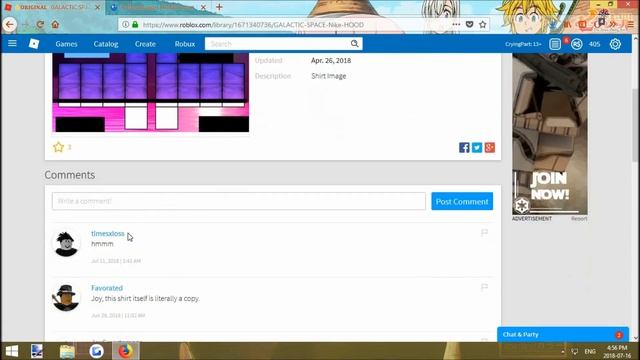Viewport: 640px width, 360px height.
Task: Share the item on Facebook
Action: tap(464, 147)
